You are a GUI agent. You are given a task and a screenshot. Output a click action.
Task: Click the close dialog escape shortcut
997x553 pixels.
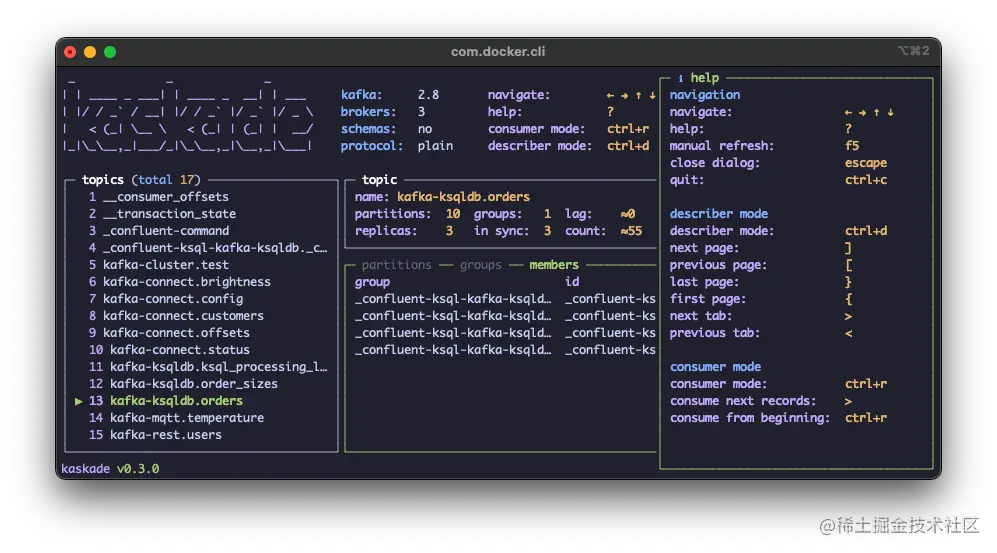[x=865, y=163]
